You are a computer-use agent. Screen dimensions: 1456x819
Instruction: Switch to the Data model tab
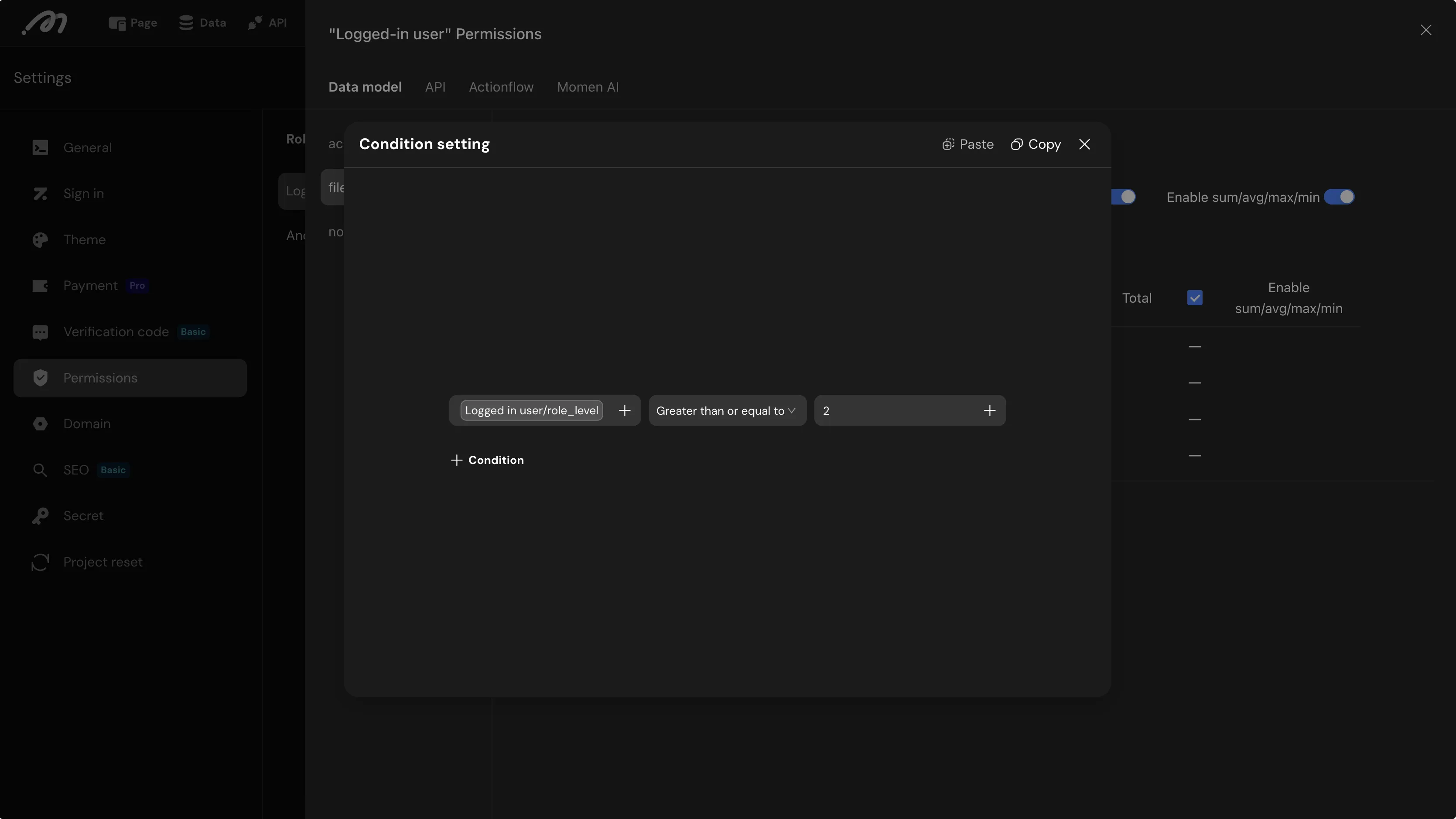click(x=365, y=87)
